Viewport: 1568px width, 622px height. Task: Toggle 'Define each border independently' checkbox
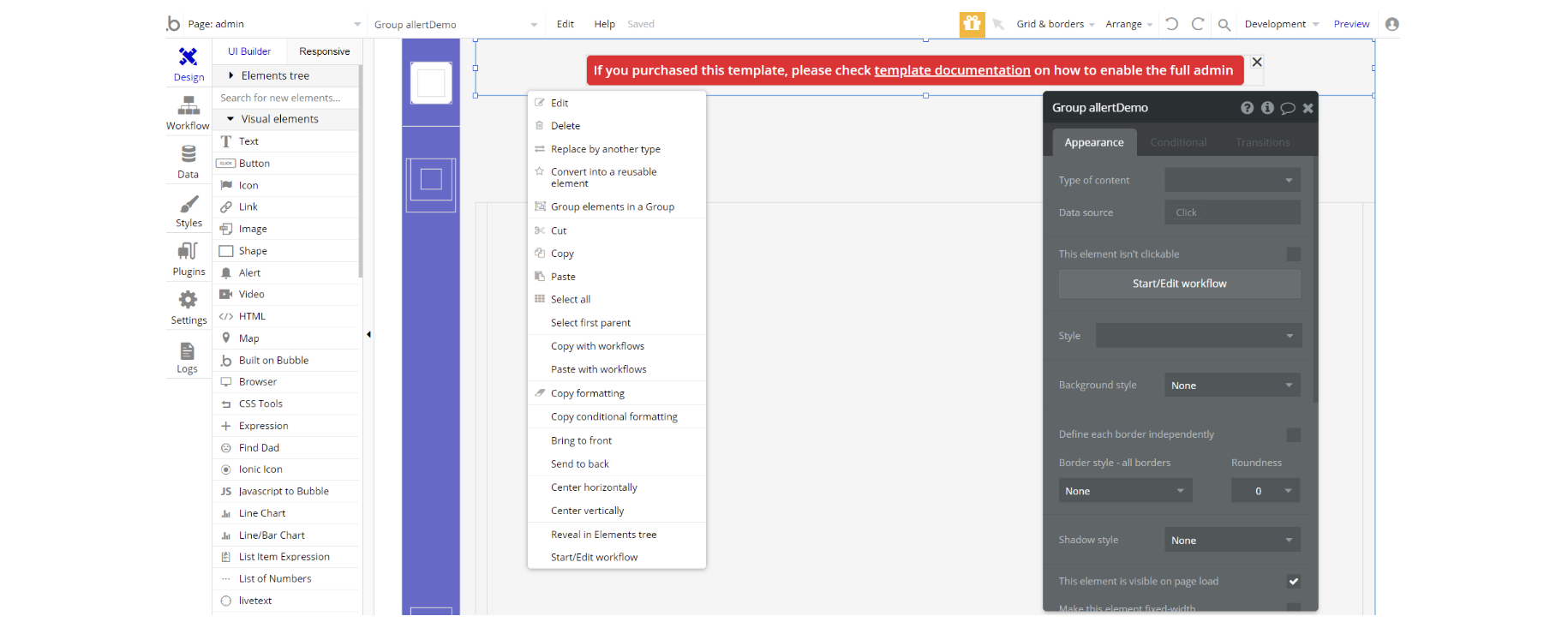1293,435
